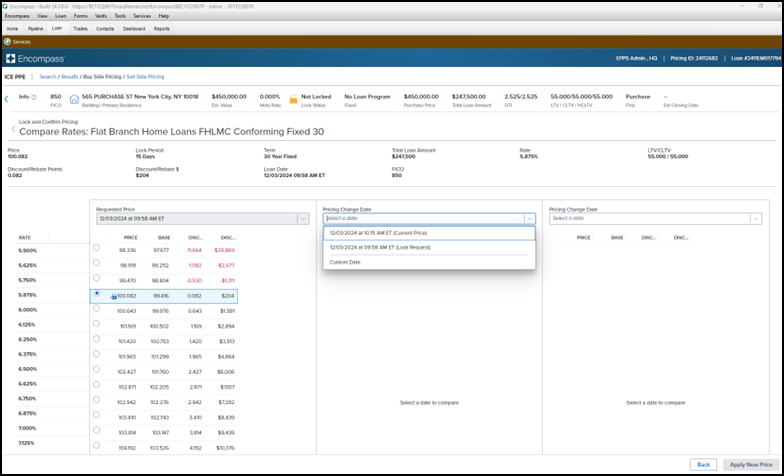Toggle the middle Pricing Change Date dropdown arrow
Image resolution: width=784 pixels, height=476 pixels.
530,218
